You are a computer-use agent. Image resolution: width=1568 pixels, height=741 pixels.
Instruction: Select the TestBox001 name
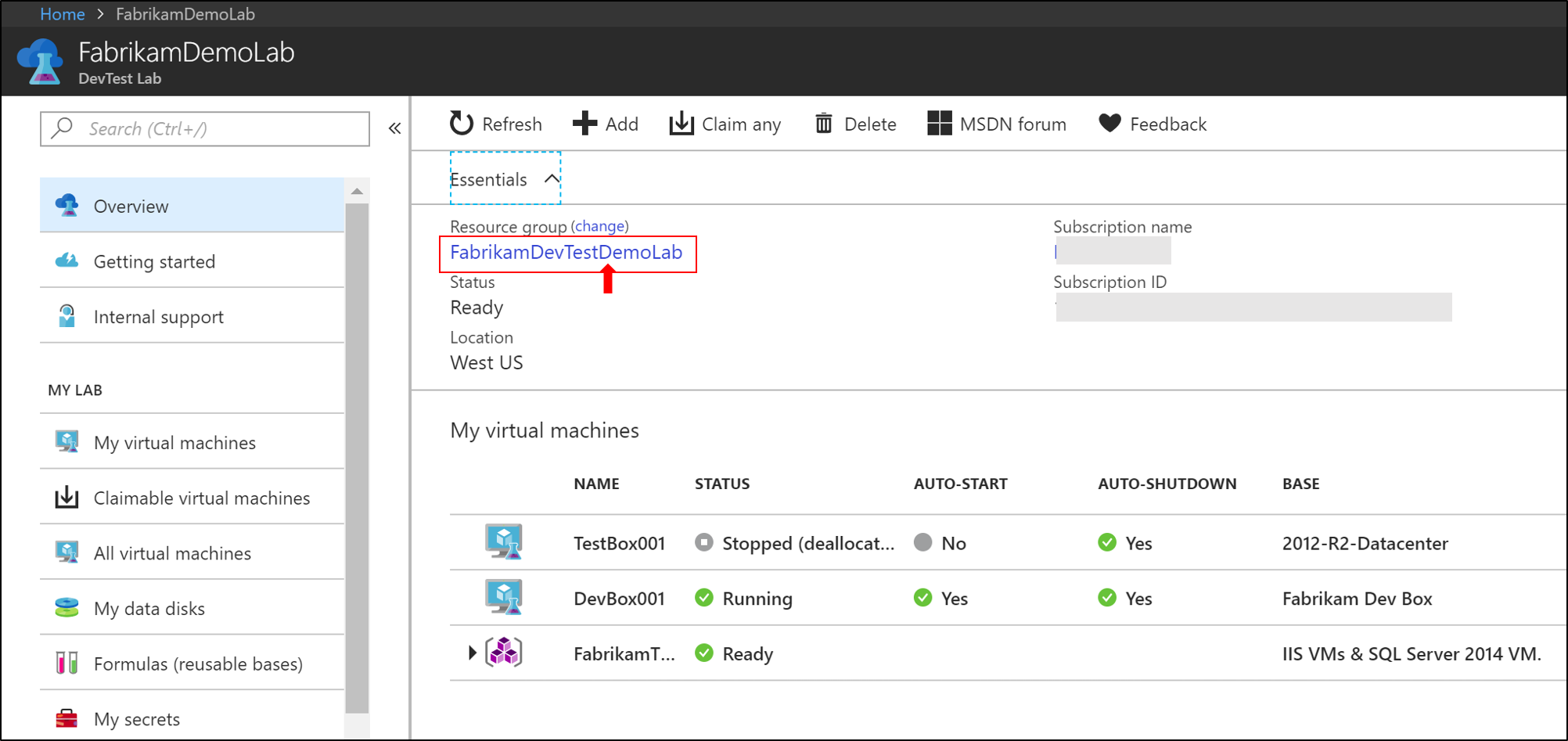coord(619,542)
